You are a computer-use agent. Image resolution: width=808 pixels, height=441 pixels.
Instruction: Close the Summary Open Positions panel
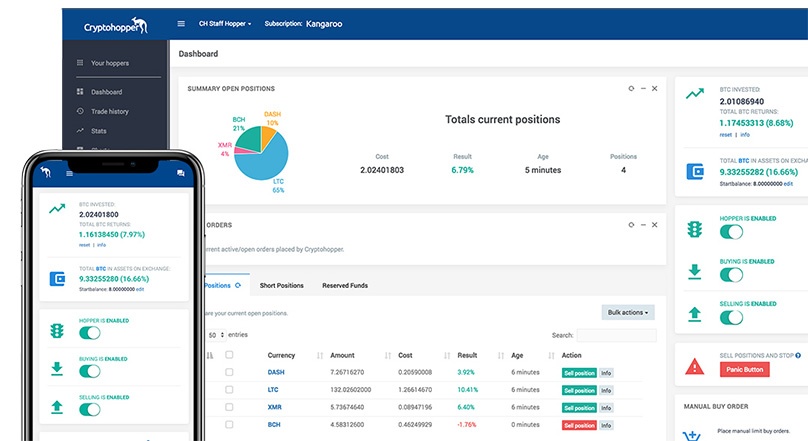[x=654, y=89]
